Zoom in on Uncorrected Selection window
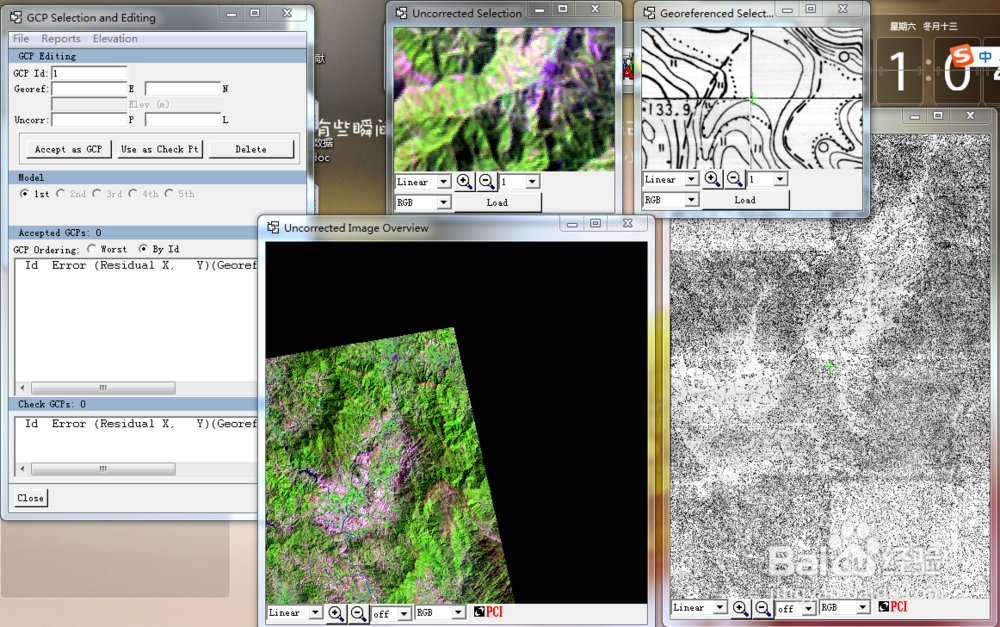1000x627 pixels. [464, 182]
